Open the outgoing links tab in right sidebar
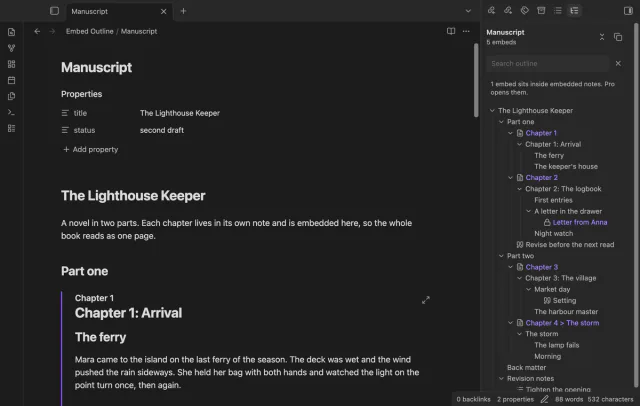Image resolution: width=640 pixels, height=406 pixels. tap(508, 11)
